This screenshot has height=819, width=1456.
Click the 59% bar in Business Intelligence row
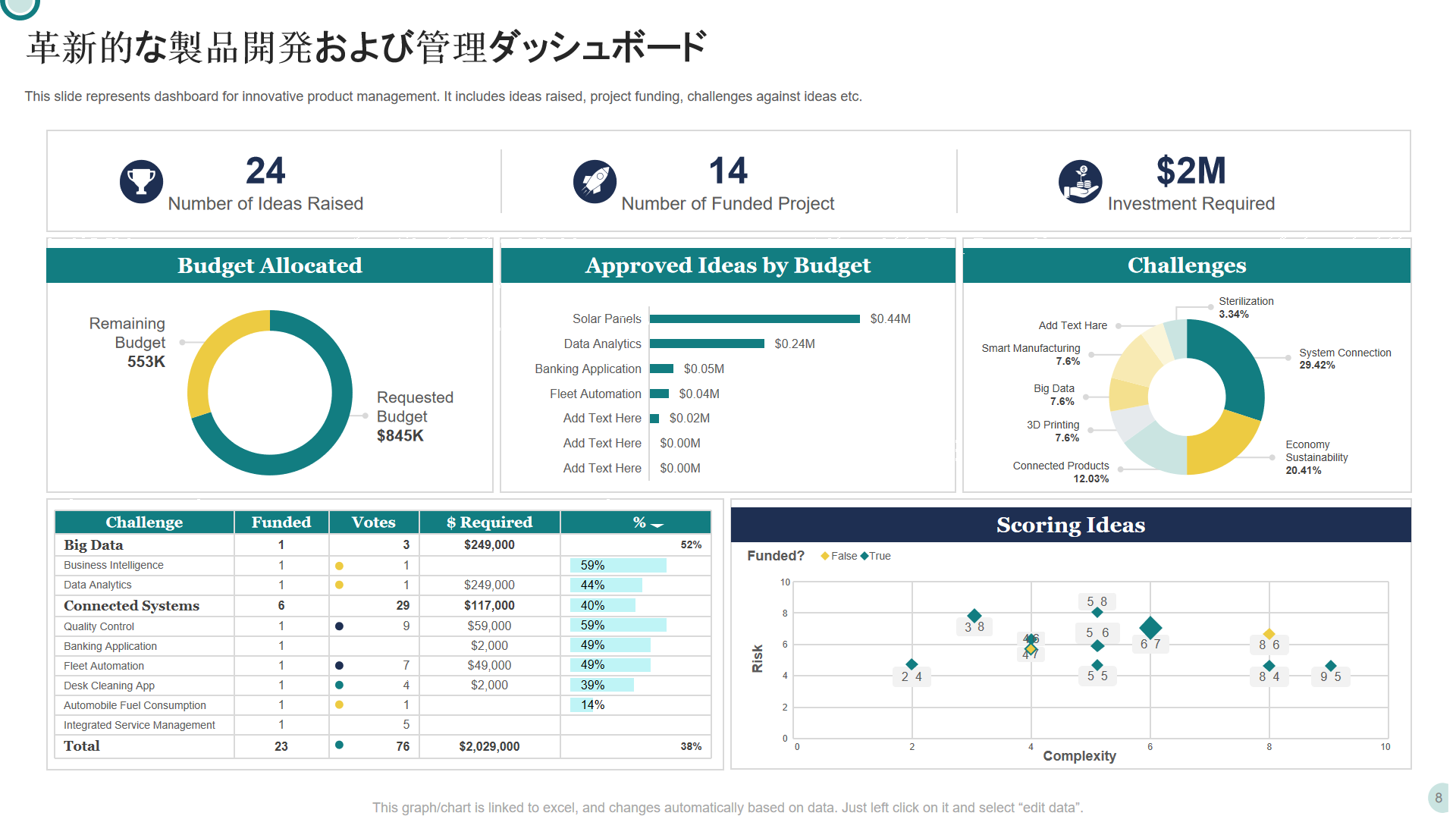point(618,565)
